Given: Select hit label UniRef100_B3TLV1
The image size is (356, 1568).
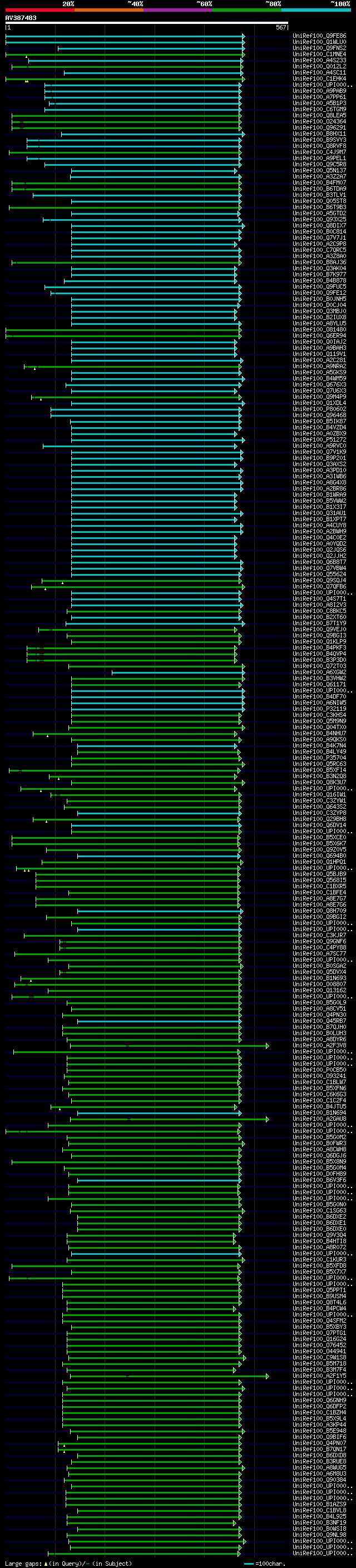Looking at the screenshot, I should click(319, 195).
